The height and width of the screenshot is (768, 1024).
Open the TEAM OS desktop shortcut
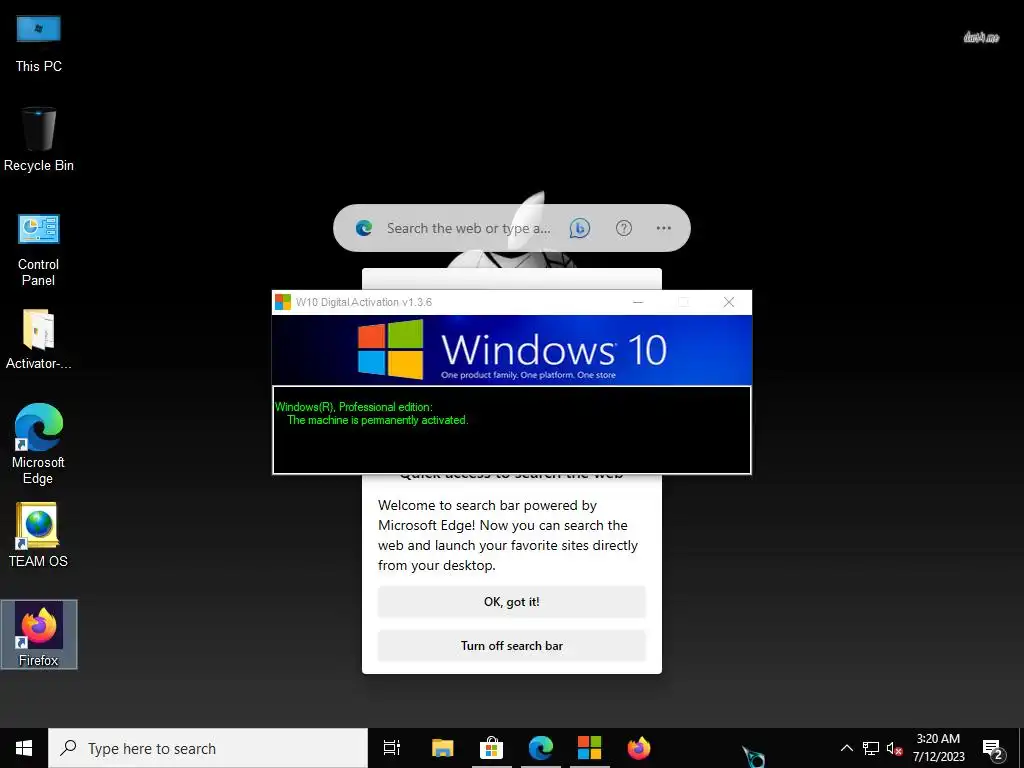point(39,536)
